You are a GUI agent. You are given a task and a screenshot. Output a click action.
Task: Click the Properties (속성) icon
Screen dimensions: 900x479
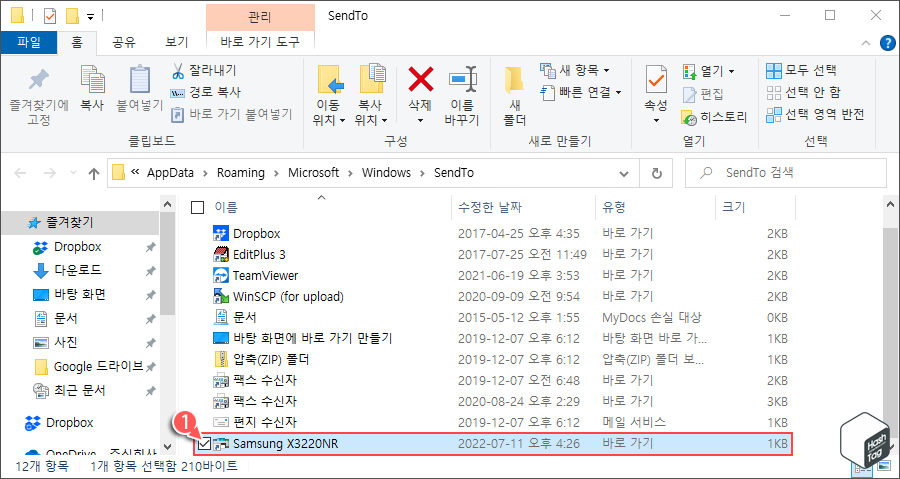point(656,80)
